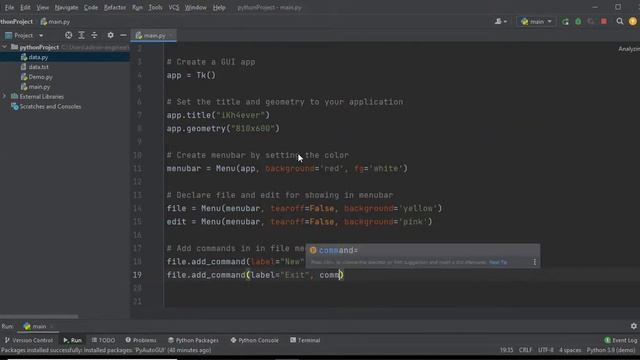
Task: Open the TODO tool window
Action: point(103,340)
